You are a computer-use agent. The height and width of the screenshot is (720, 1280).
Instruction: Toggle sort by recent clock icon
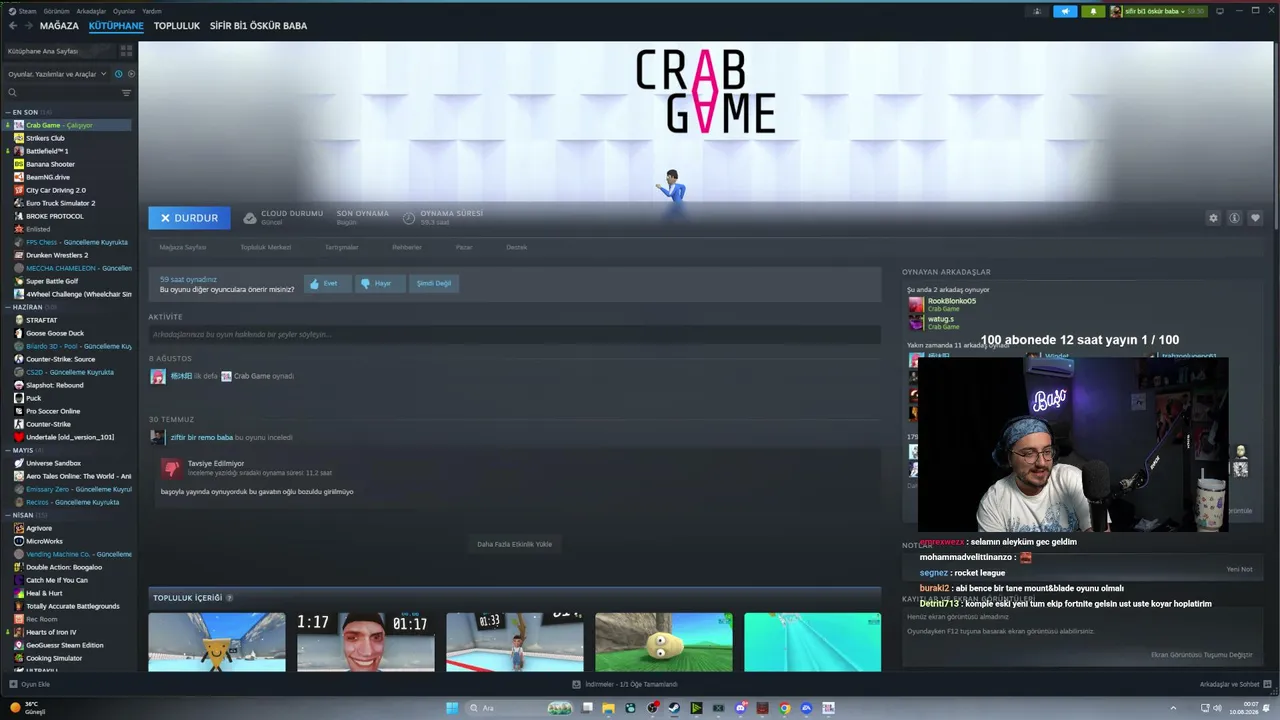[118, 74]
